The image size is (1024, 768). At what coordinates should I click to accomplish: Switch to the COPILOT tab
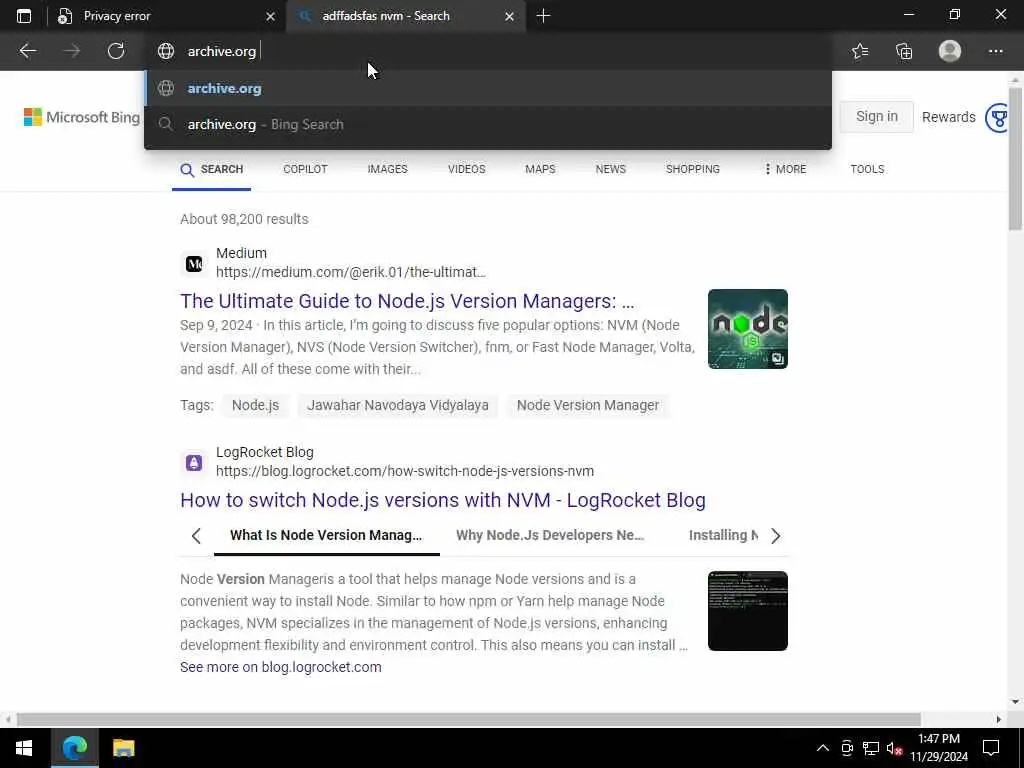[305, 169]
